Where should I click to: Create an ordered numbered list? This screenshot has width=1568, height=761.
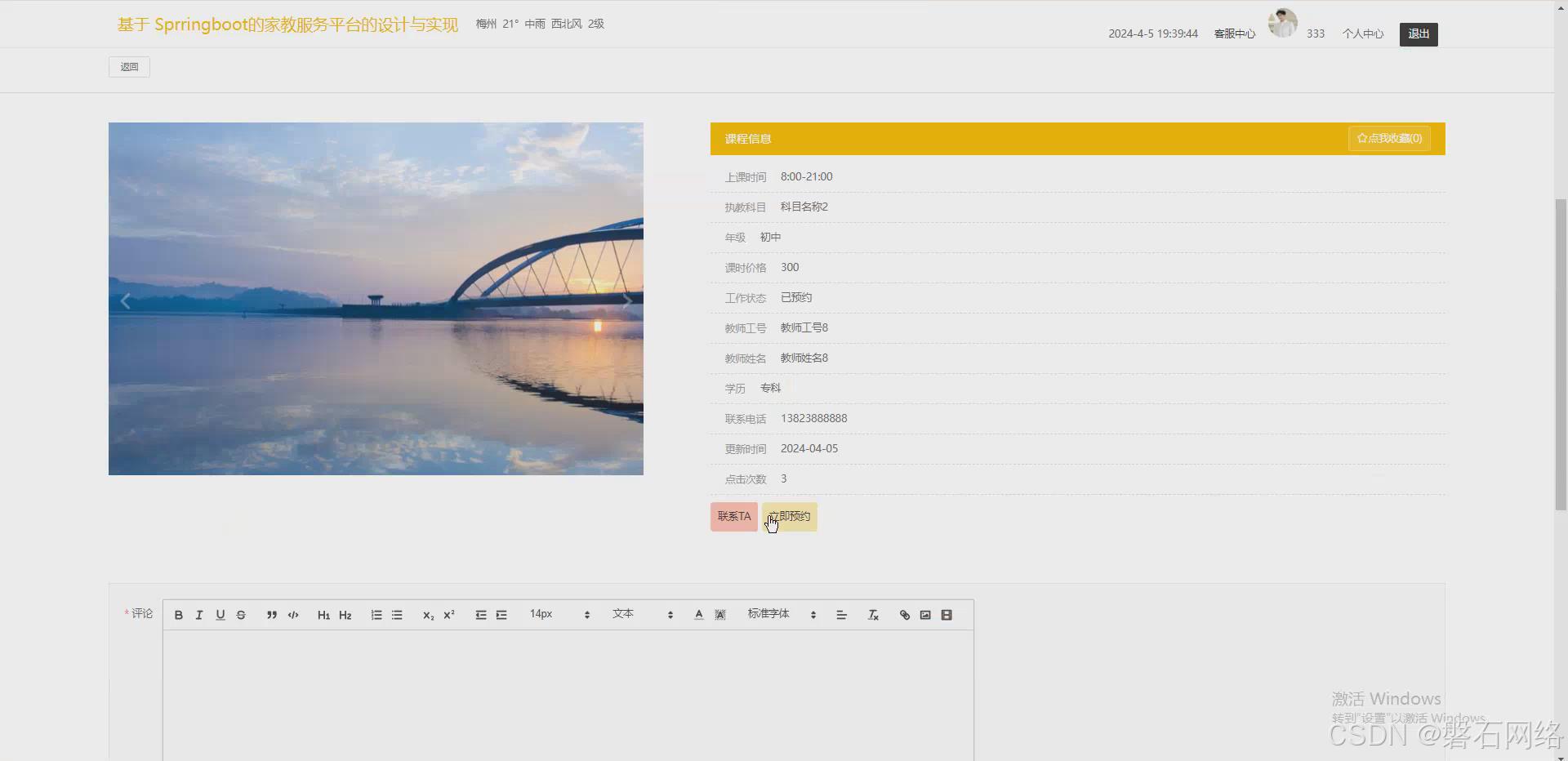click(376, 615)
